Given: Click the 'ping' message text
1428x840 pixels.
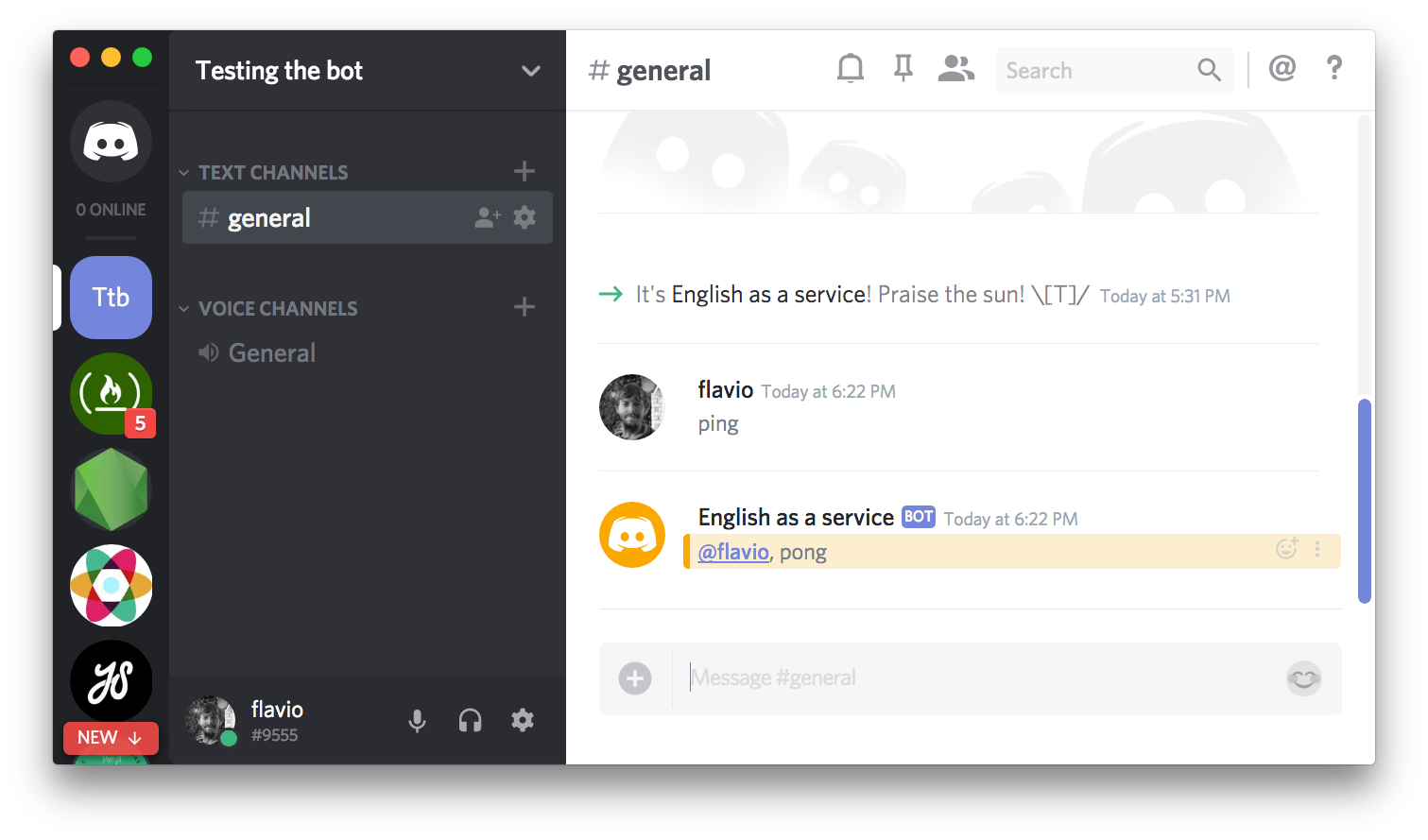Looking at the screenshot, I should 718,423.
